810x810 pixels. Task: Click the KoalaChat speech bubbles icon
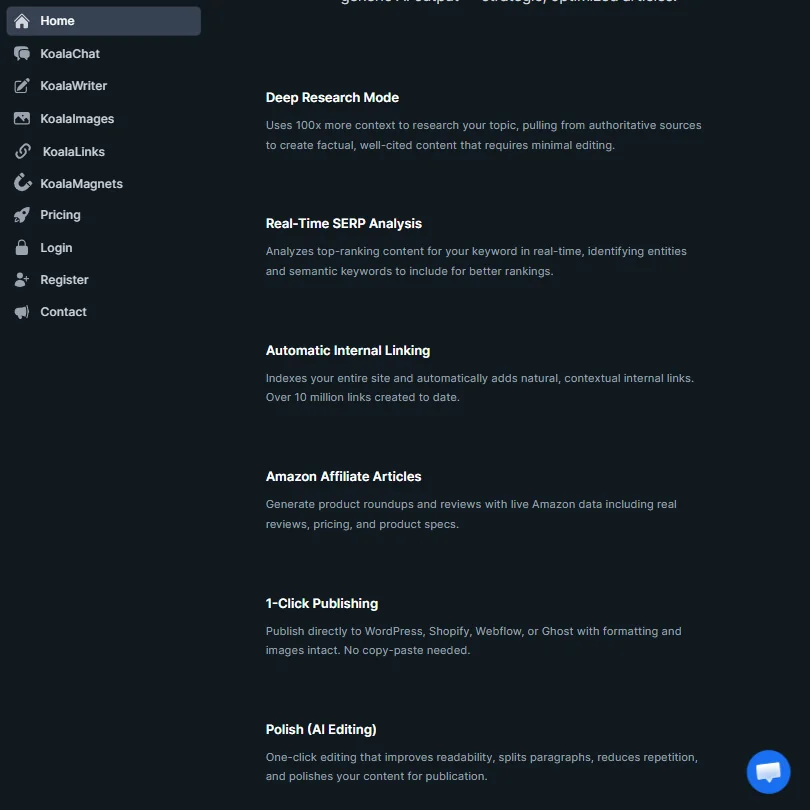[22, 53]
